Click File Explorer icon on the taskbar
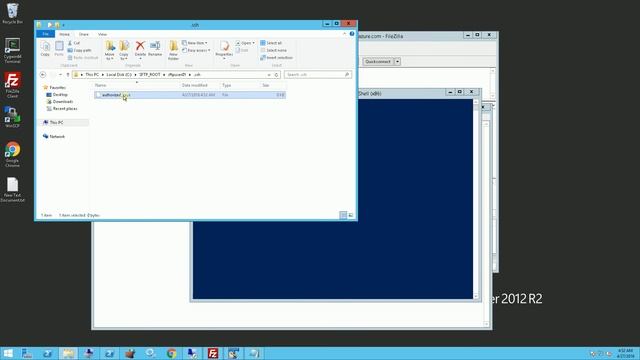This screenshot has width=640, height=360. pyautogui.click(x=68, y=353)
